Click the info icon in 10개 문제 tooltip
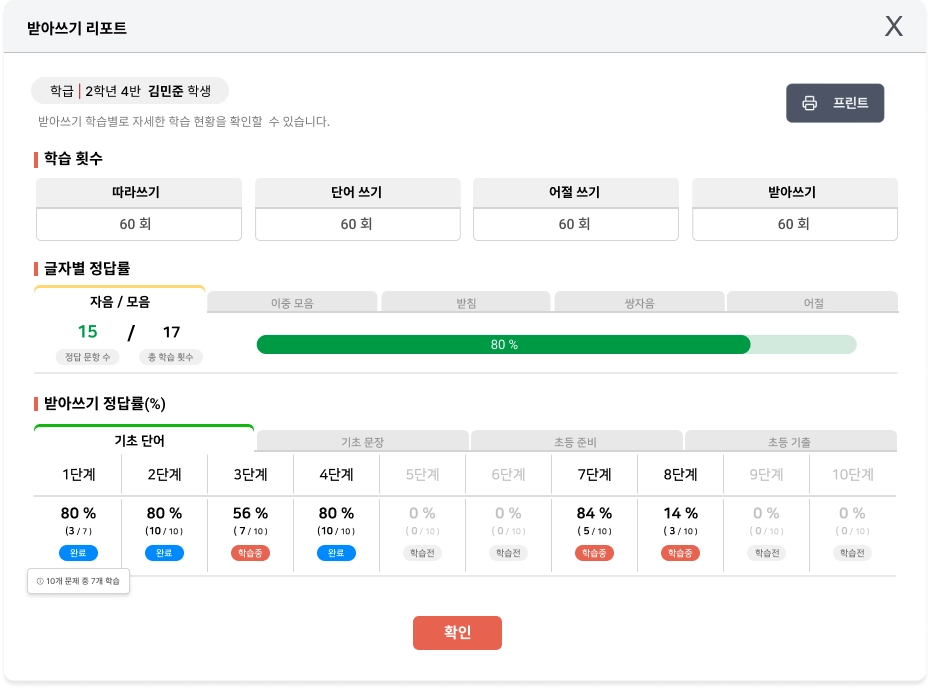This screenshot has width=930, height=689. (x=40, y=581)
